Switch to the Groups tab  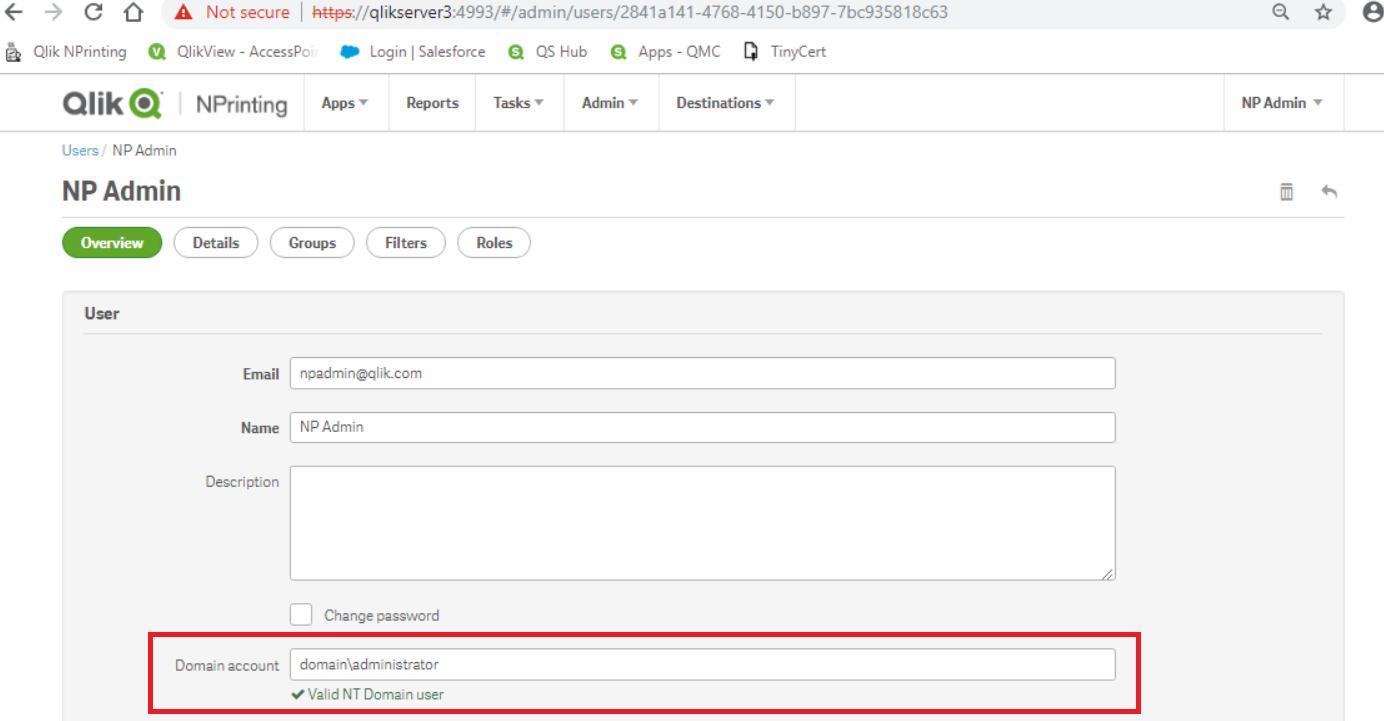312,243
